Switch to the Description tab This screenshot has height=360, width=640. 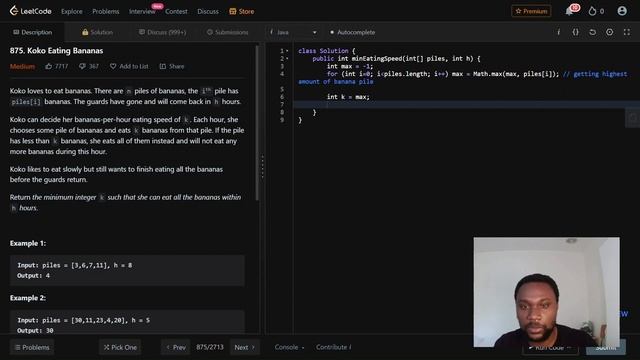pyautogui.click(x=32, y=32)
